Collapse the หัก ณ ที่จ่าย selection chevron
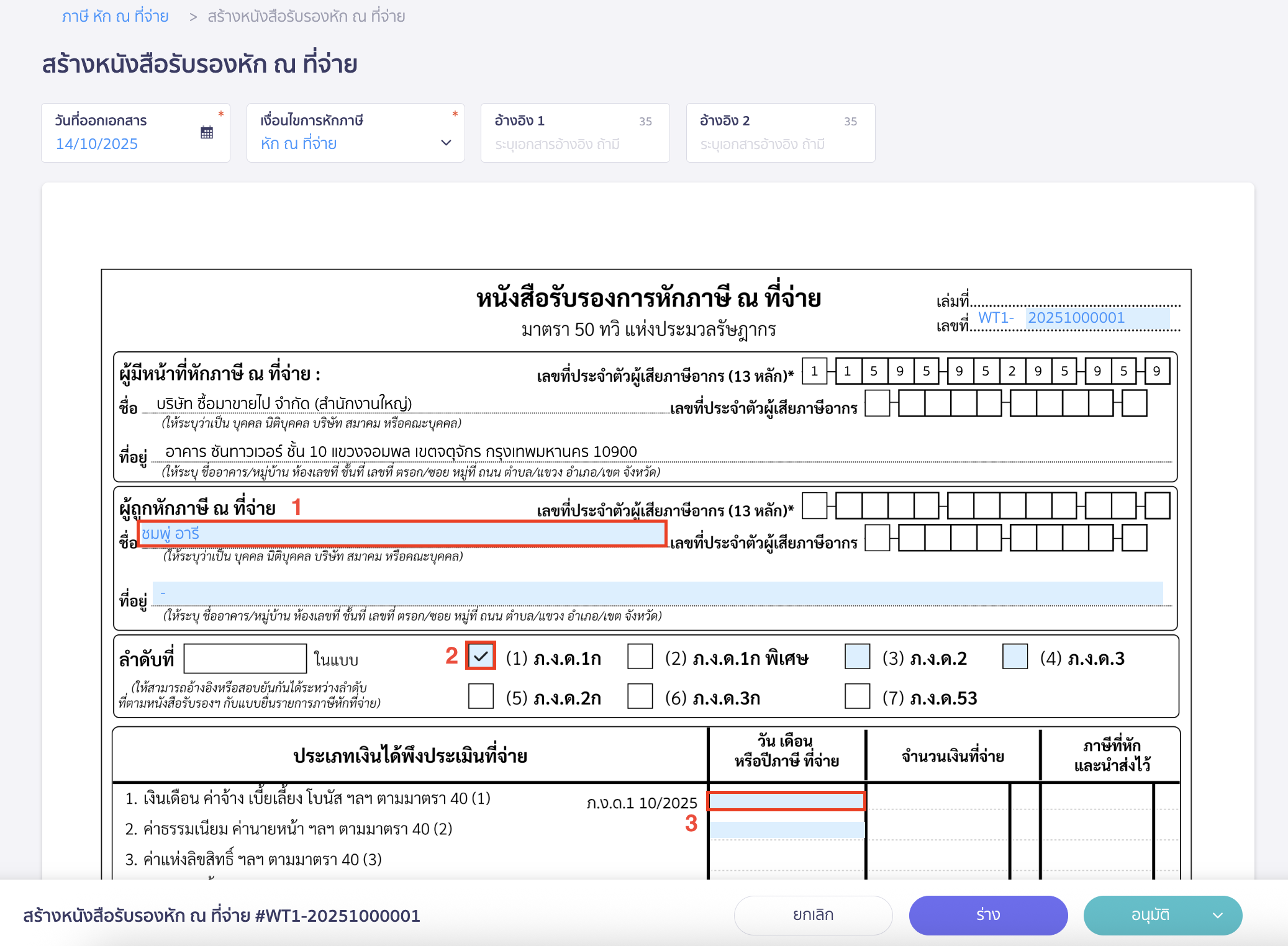Image resolution: width=1288 pixels, height=946 pixels. pyautogui.click(x=446, y=143)
